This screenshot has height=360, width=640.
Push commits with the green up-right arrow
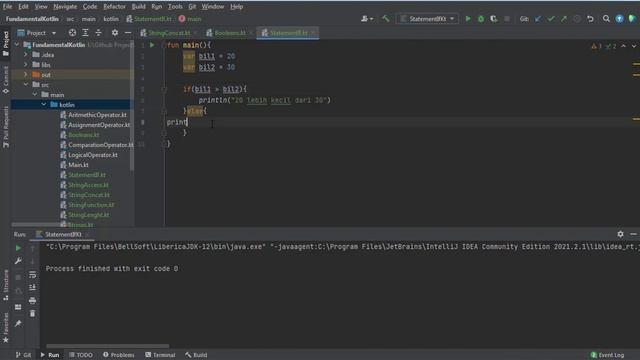point(564,19)
